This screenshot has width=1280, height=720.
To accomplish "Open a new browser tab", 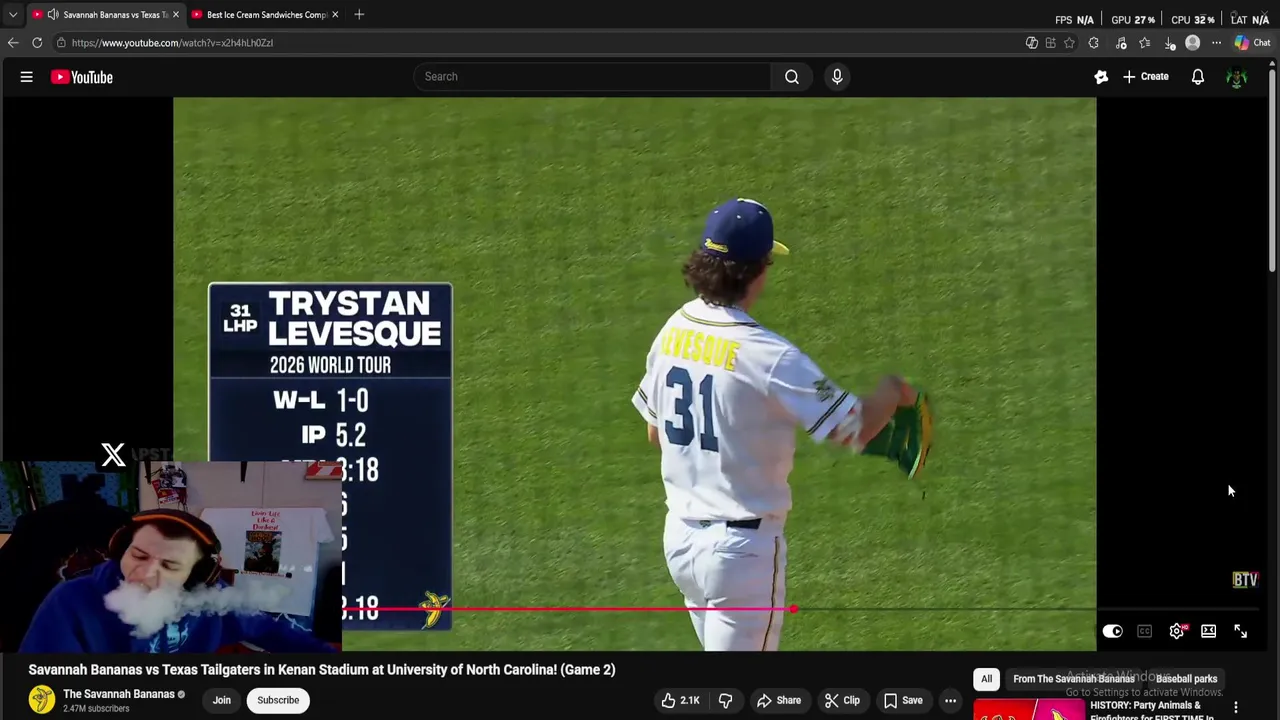I will [x=359, y=15].
